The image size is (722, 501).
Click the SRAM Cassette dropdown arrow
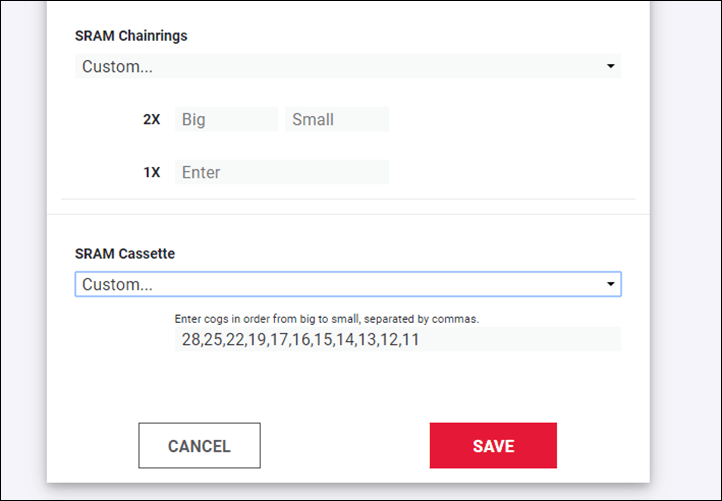click(611, 284)
